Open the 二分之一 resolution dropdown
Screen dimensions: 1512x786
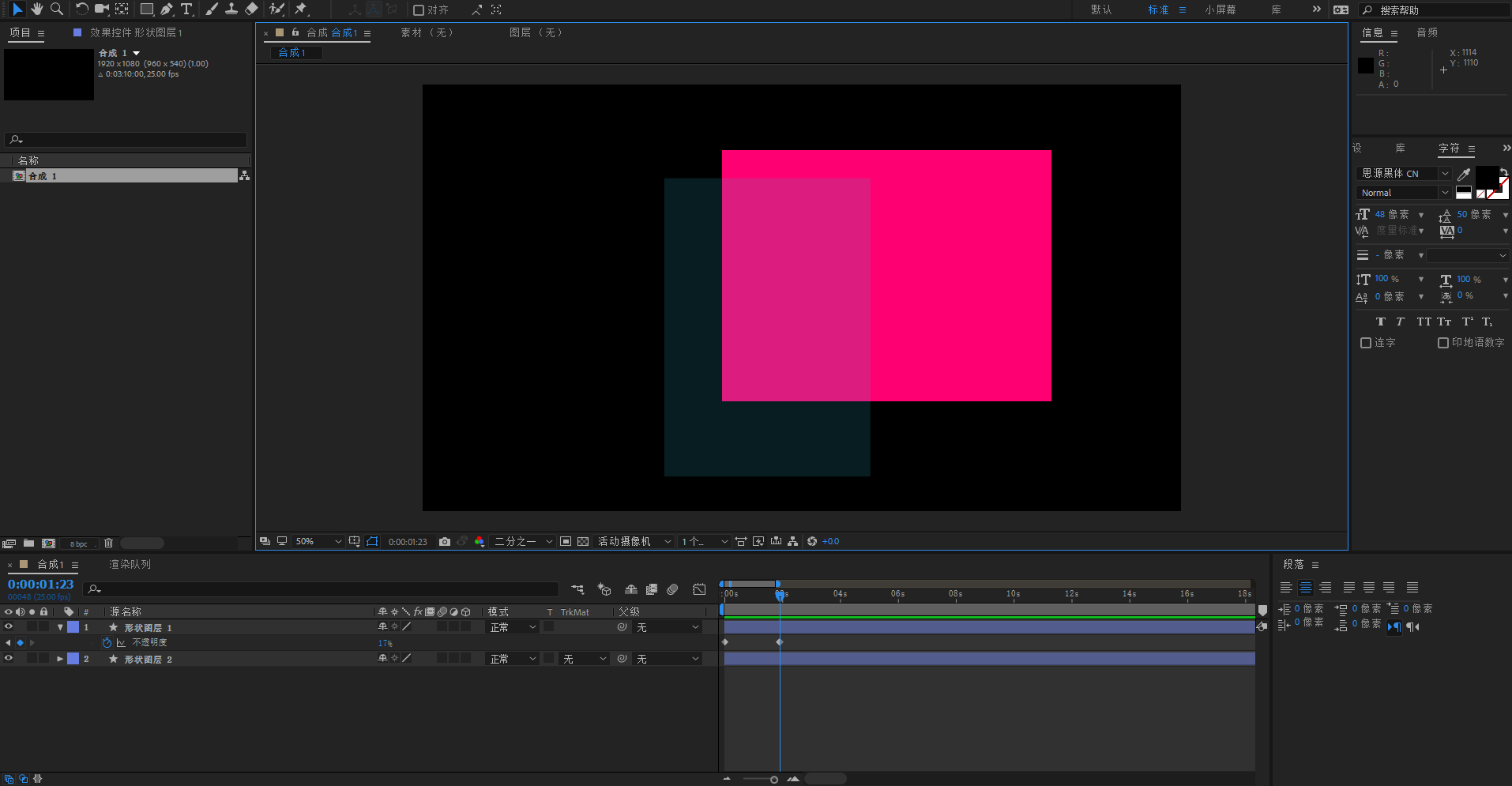[523, 541]
